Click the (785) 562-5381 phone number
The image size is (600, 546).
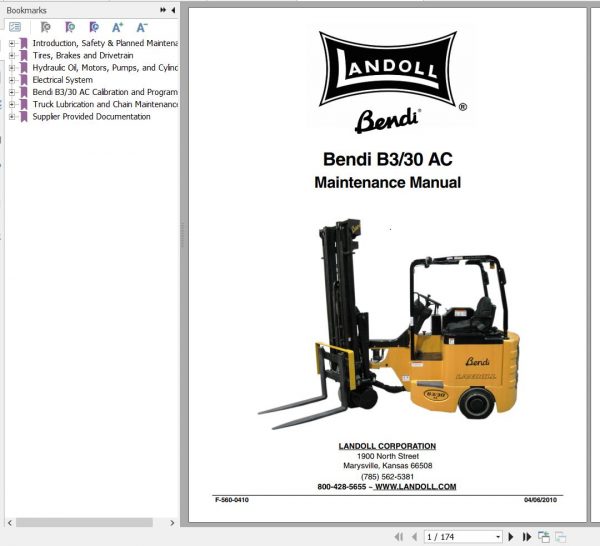tap(387, 477)
